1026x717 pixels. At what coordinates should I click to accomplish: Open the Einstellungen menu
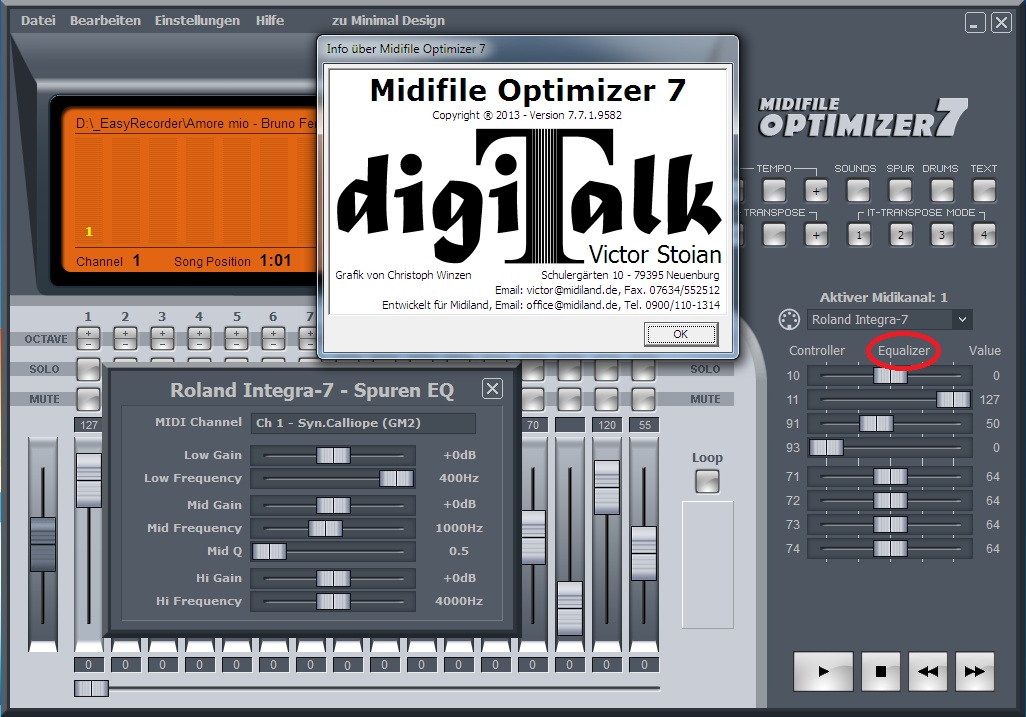point(197,20)
